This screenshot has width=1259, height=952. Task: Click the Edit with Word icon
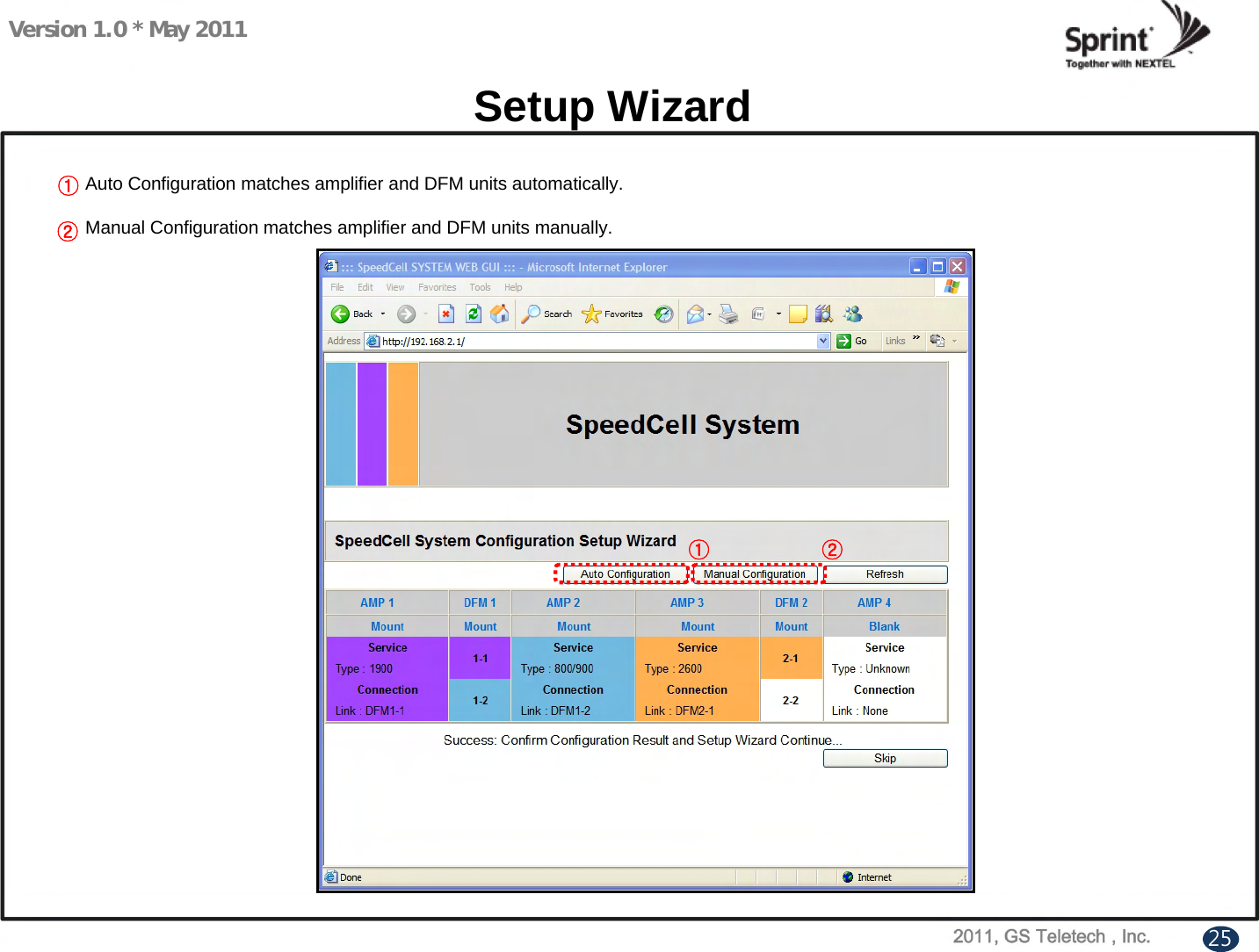[758, 314]
